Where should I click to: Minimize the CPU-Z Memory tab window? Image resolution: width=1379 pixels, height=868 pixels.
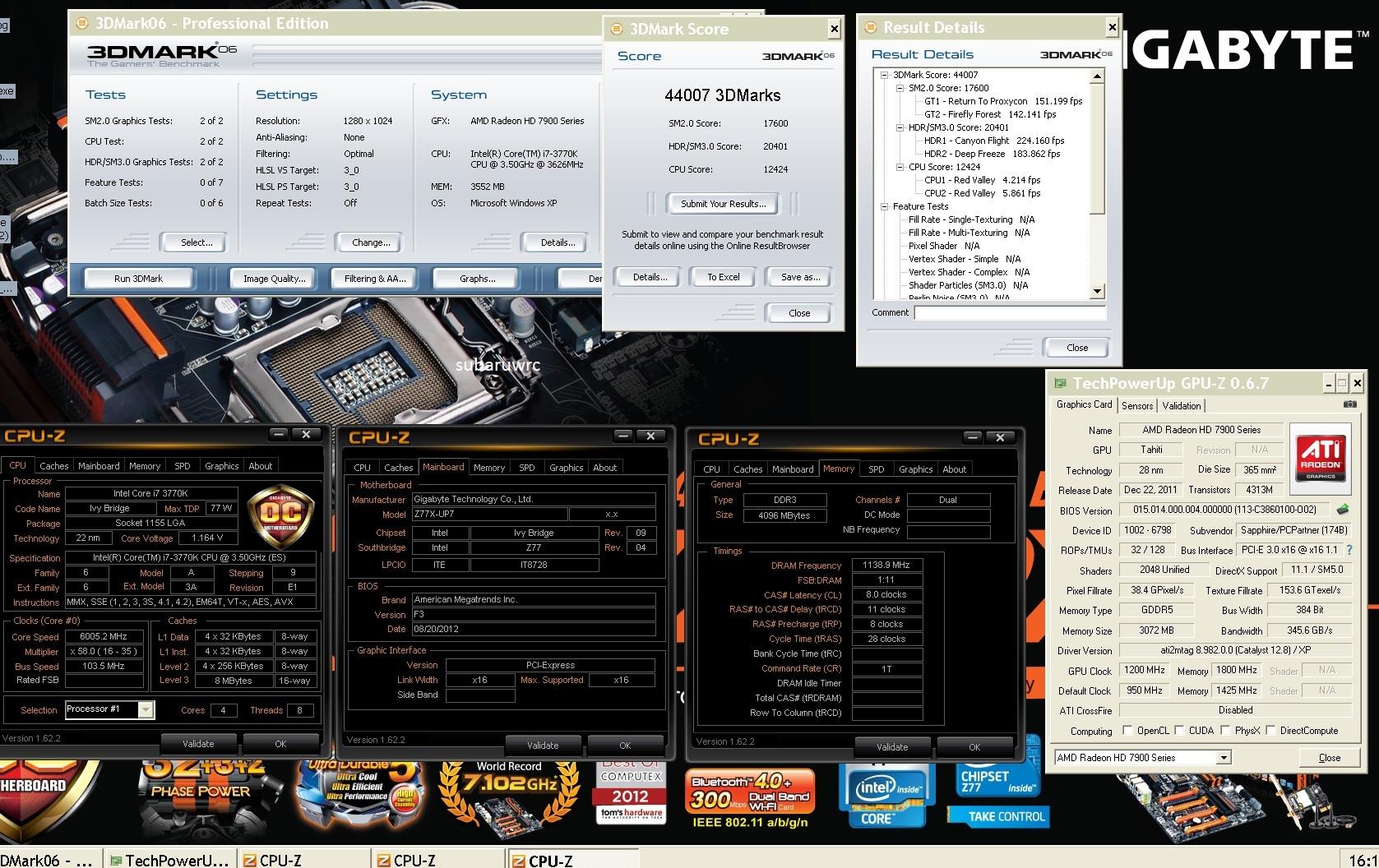972,437
